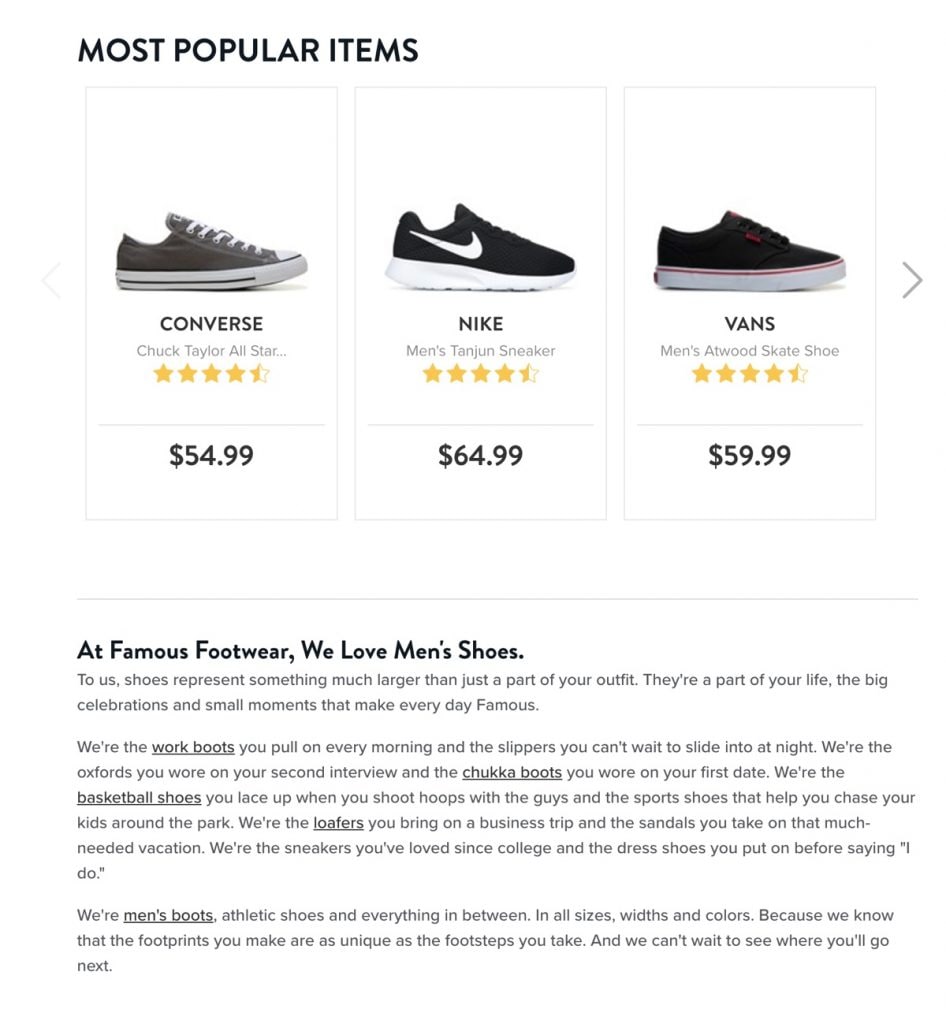Select the VANS brand name
This screenshot has width=946, height=1024.
[x=750, y=324]
